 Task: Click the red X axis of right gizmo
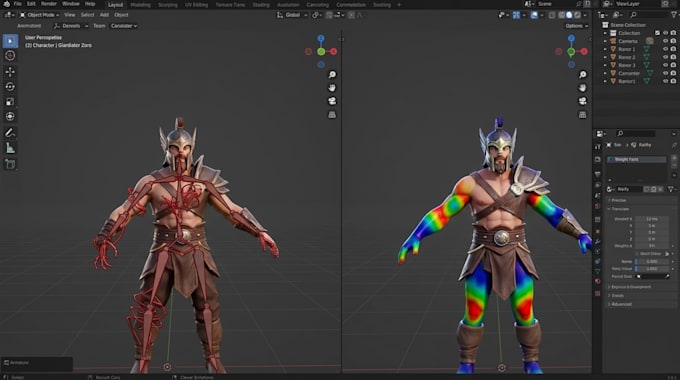(584, 52)
